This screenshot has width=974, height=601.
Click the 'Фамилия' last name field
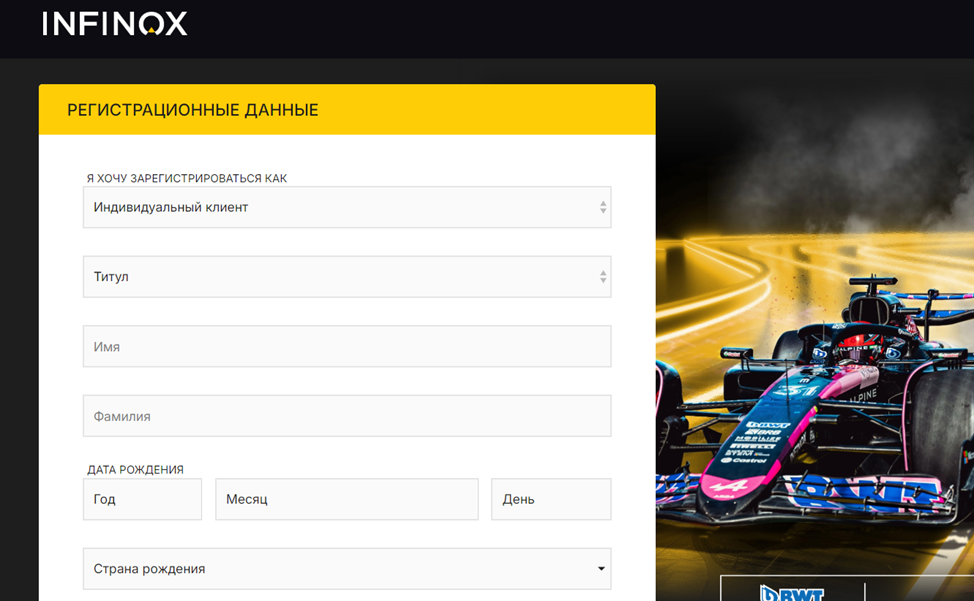347,416
